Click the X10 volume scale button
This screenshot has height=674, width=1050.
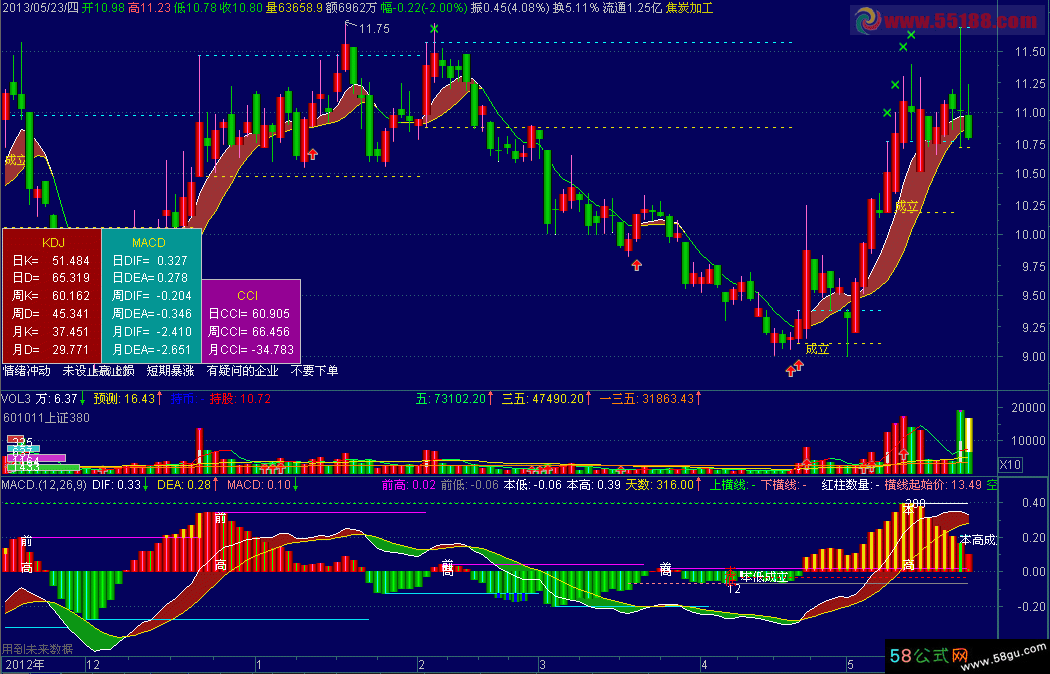[x=1010, y=465]
